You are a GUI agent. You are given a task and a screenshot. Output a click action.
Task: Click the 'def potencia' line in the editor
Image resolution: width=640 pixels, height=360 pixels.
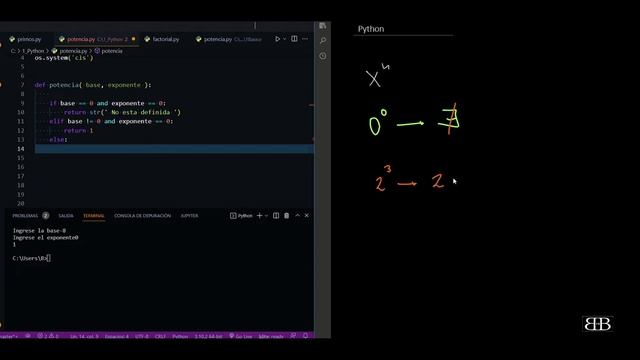pyautogui.click(x=93, y=85)
